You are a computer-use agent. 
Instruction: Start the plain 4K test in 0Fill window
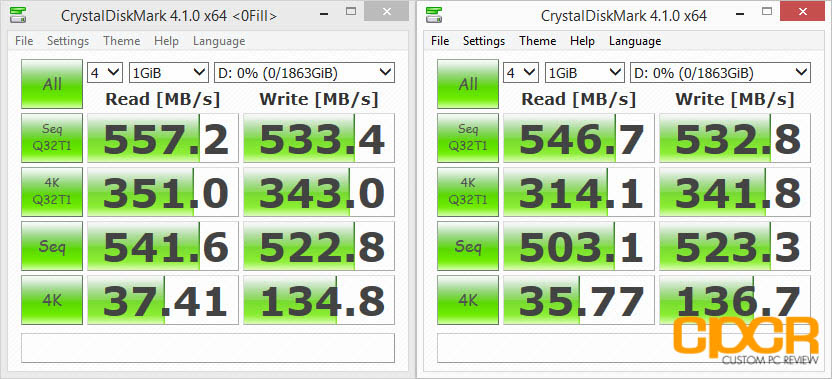[x=52, y=300]
